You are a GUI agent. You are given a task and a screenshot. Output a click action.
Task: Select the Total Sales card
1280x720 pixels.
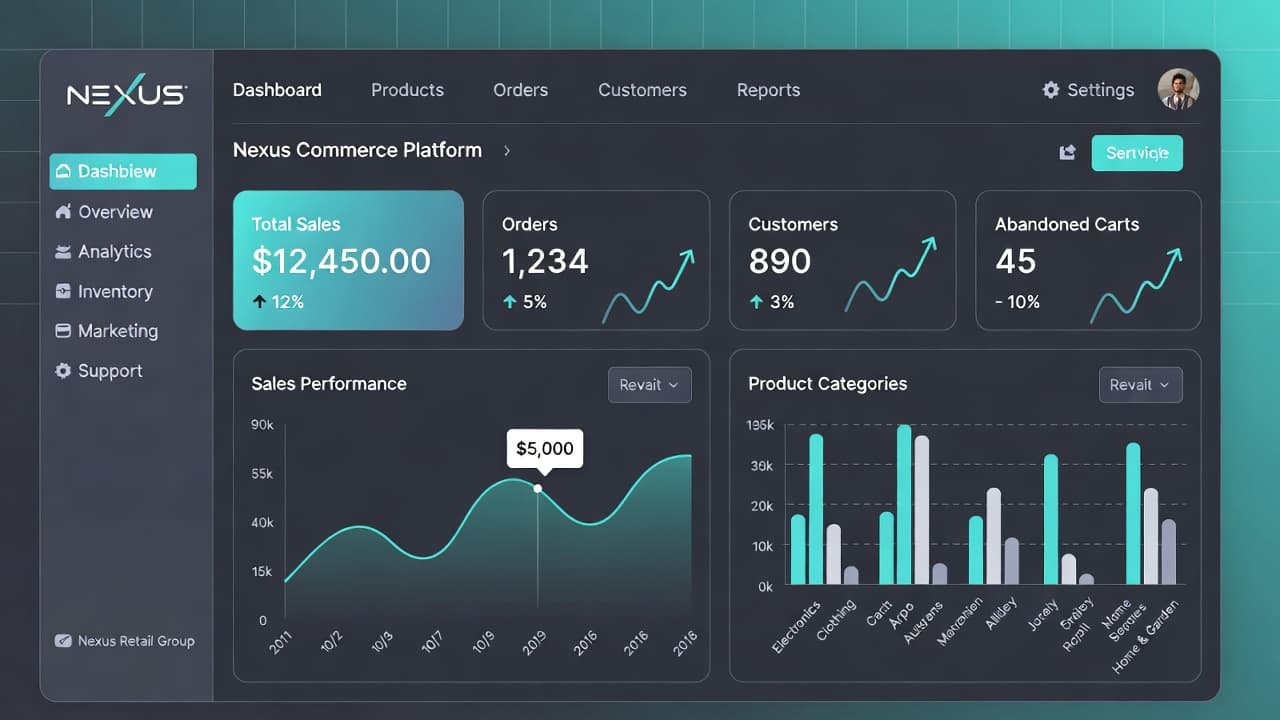click(x=348, y=260)
